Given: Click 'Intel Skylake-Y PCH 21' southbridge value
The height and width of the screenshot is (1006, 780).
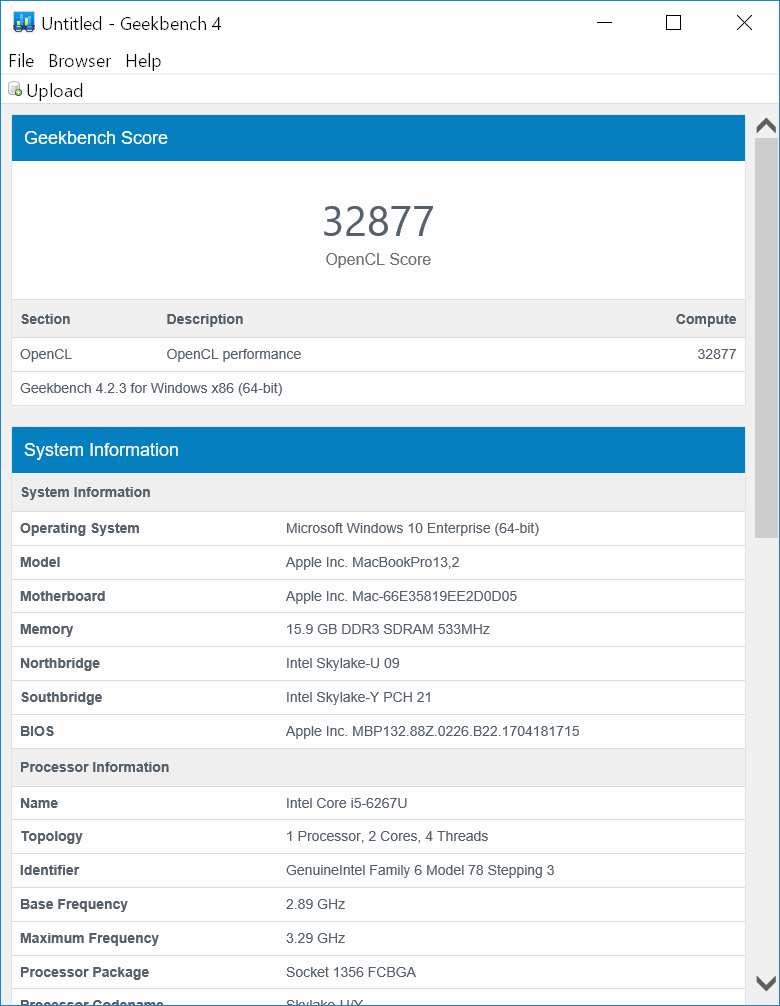Looking at the screenshot, I should (359, 697).
